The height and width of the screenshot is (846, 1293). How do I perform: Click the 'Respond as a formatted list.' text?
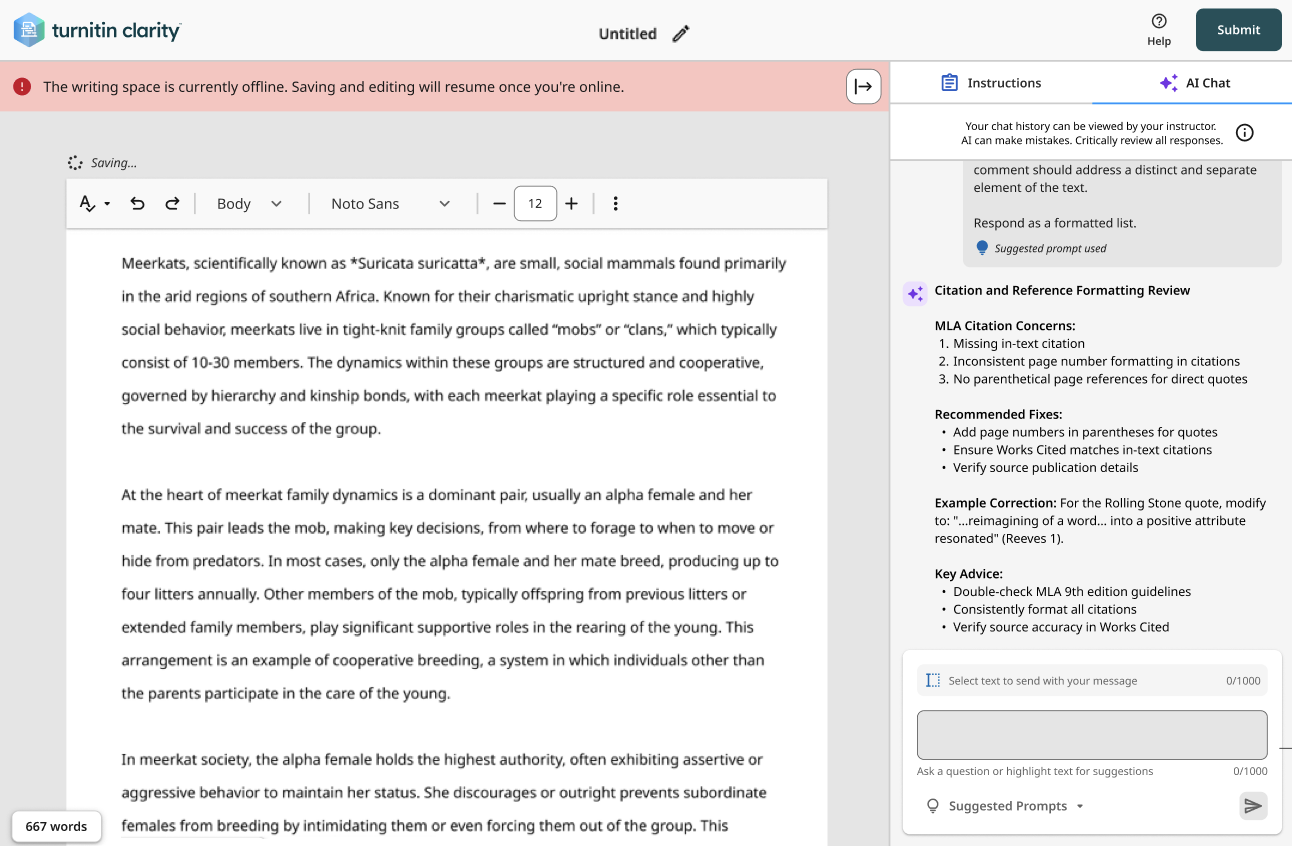click(x=1055, y=223)
